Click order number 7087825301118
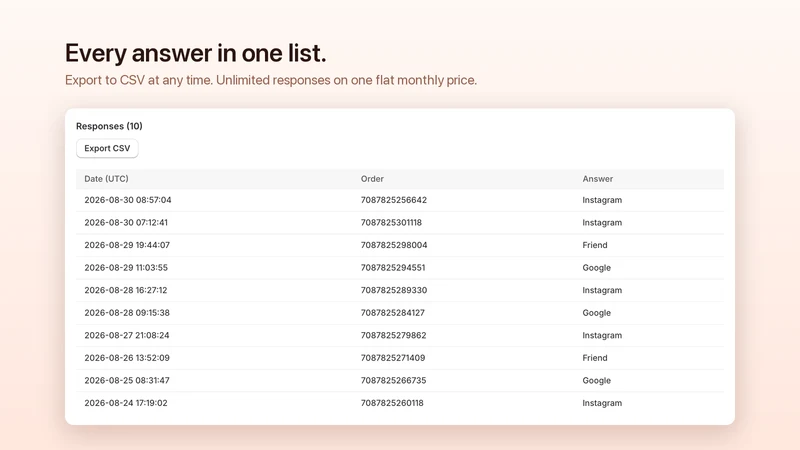 tap(391, 222)
